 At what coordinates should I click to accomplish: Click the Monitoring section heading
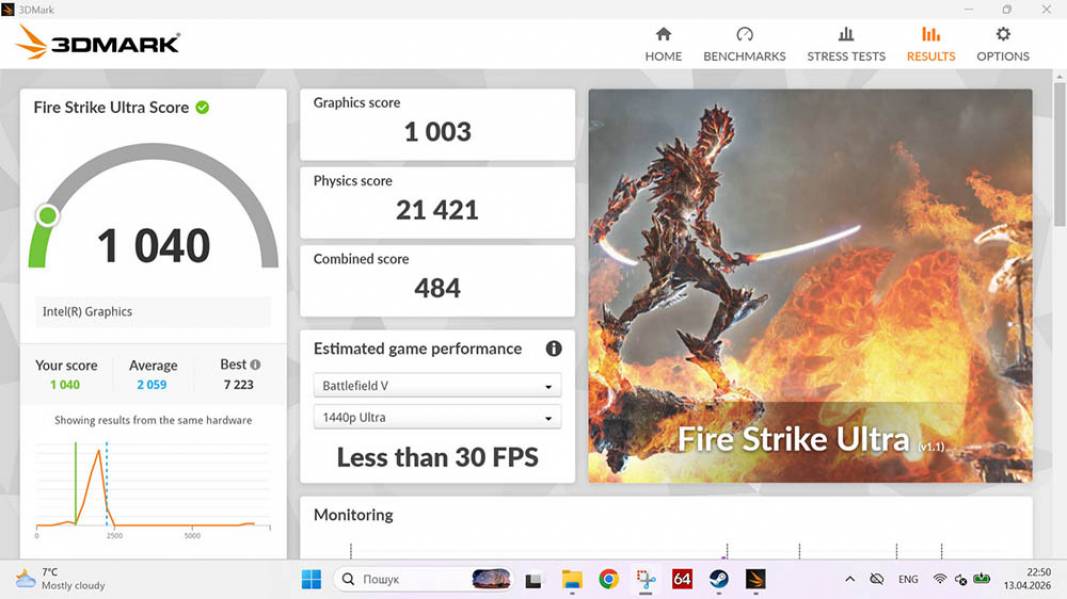pyautogui.click(x=353, y=515)
